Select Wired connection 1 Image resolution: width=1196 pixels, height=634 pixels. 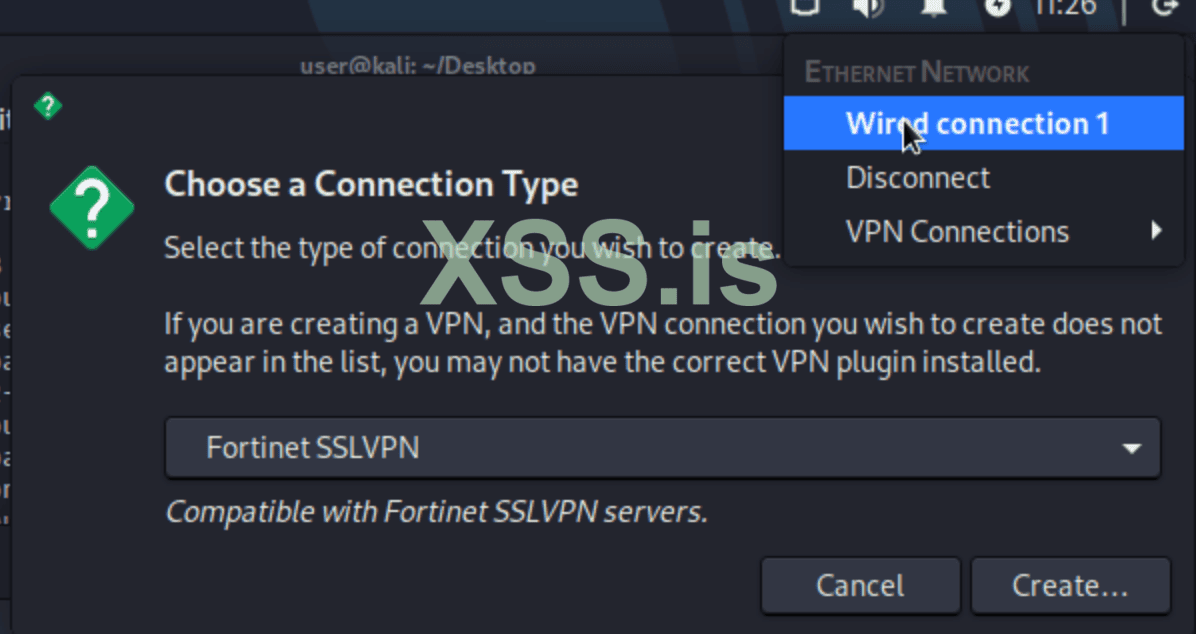977,123
